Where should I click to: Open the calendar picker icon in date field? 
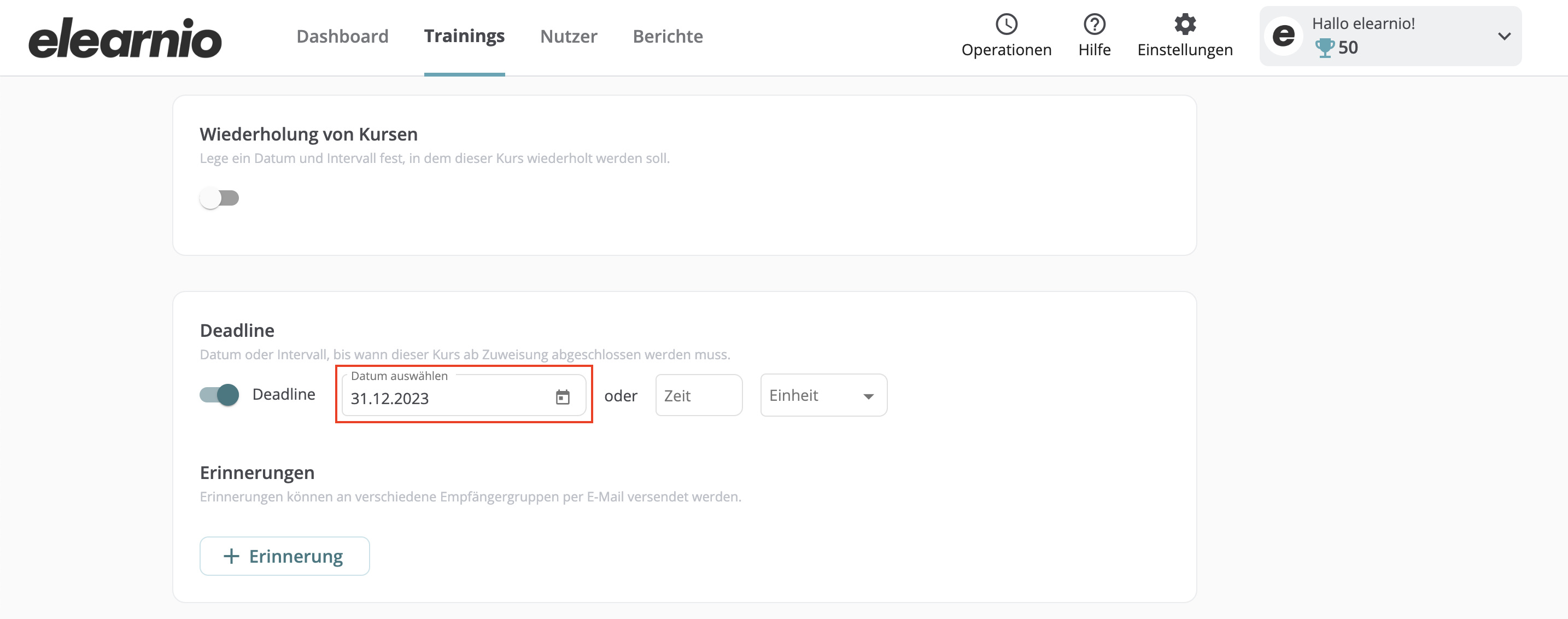pos(563,398)
